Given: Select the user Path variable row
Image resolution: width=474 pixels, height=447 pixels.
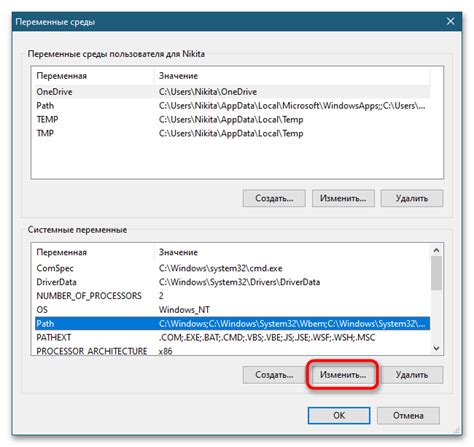Looking at the screenshot, I should [232, 106].
